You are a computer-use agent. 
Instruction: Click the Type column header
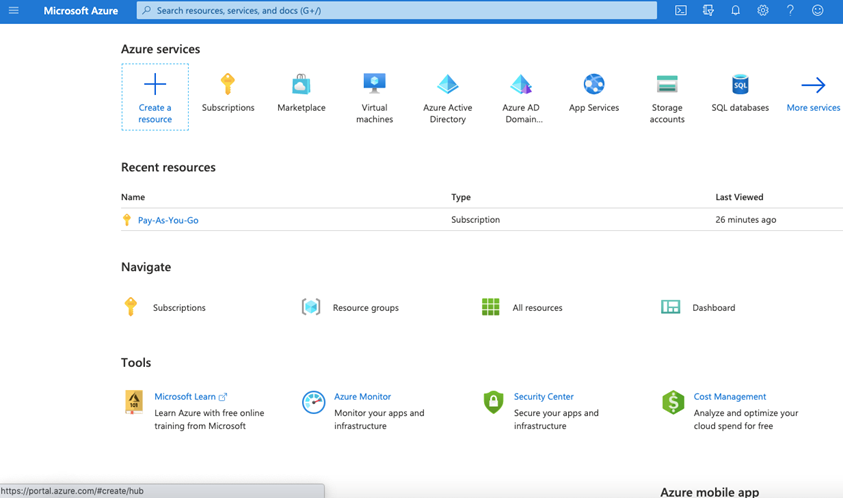461,197
